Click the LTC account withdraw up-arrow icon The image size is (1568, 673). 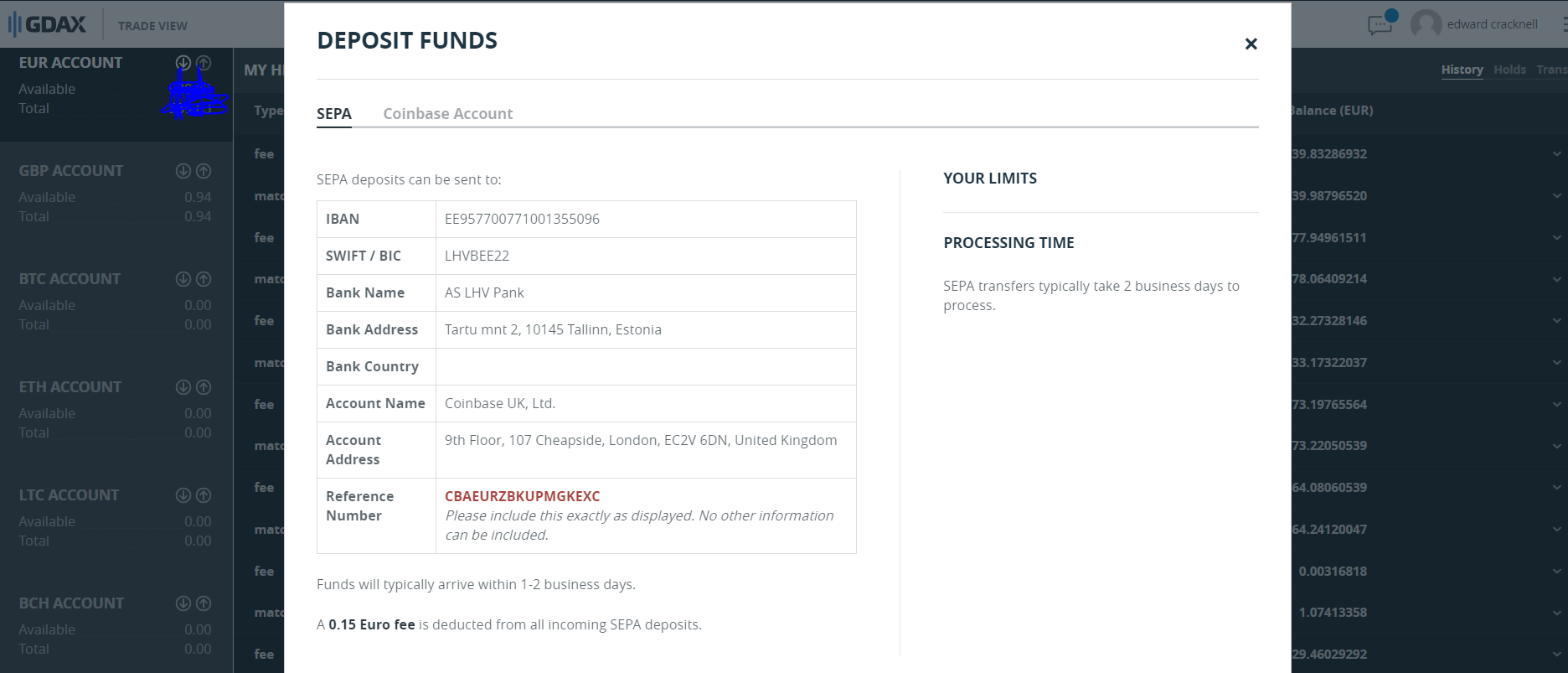tap(204, 495)
